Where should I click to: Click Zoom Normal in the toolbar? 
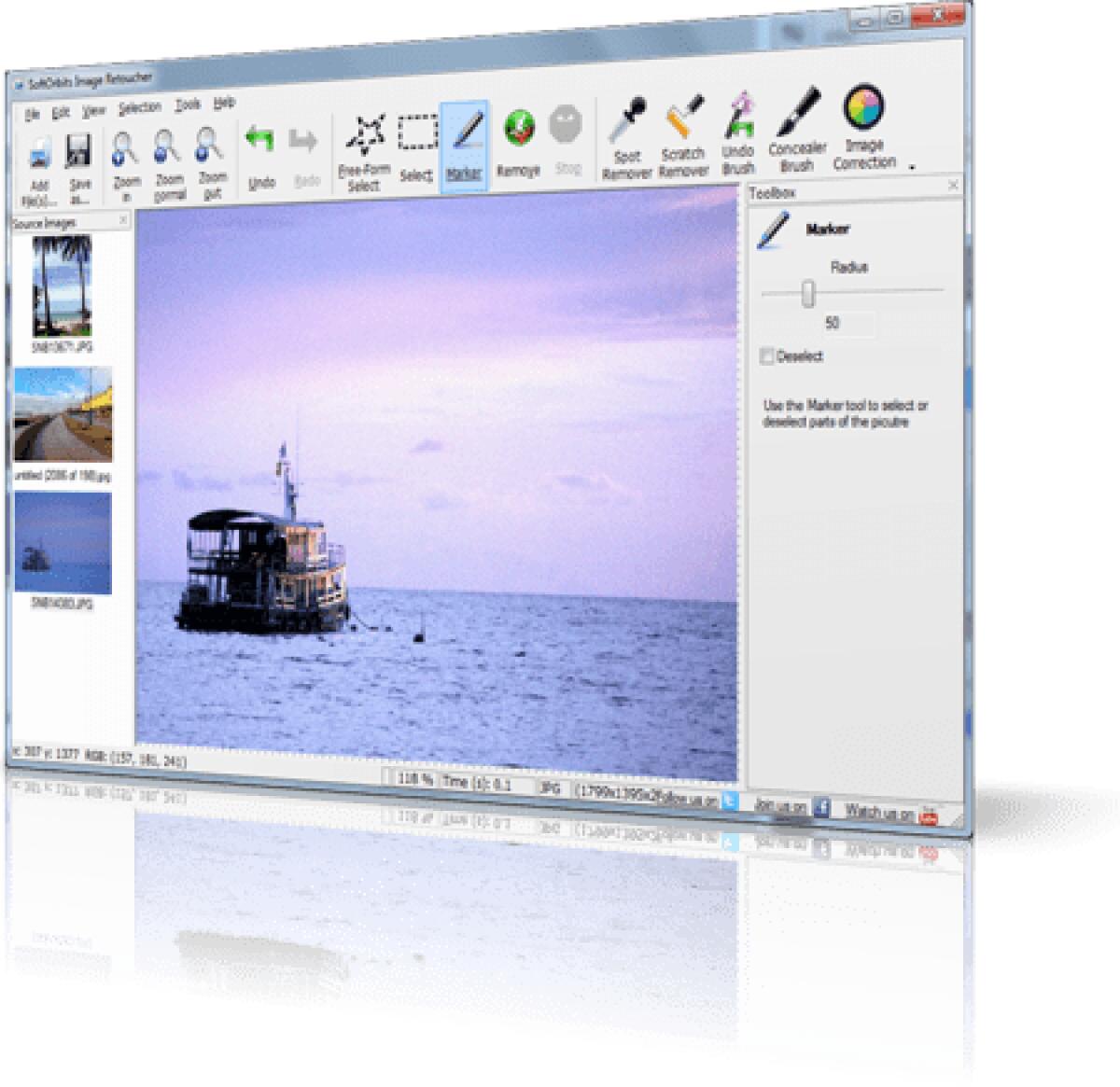164,151
